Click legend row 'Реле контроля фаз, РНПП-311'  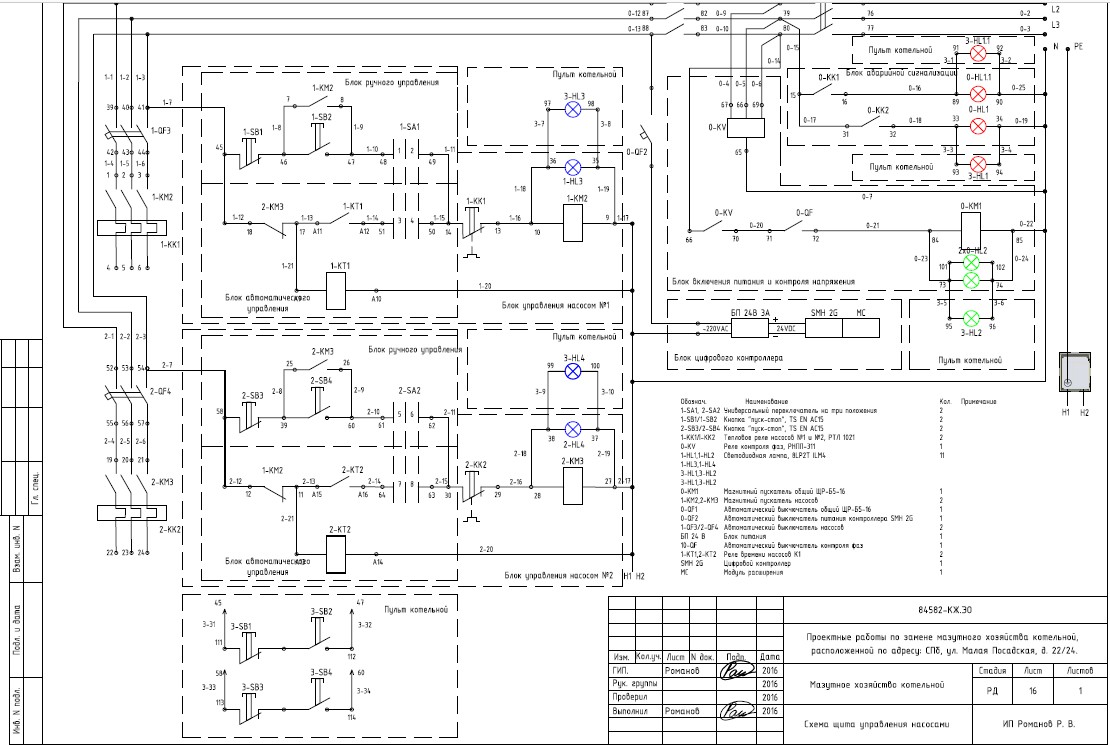point(769,447)
